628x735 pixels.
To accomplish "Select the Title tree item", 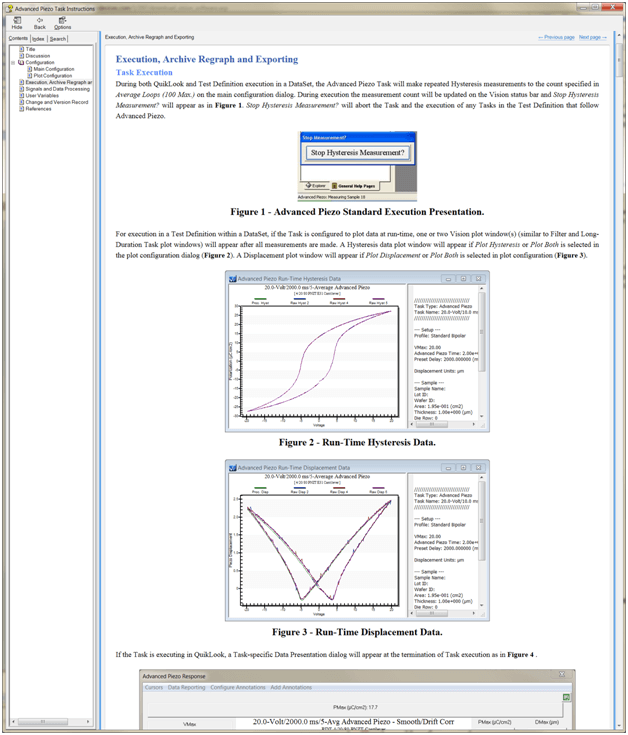I will click(x=30, y=49).
